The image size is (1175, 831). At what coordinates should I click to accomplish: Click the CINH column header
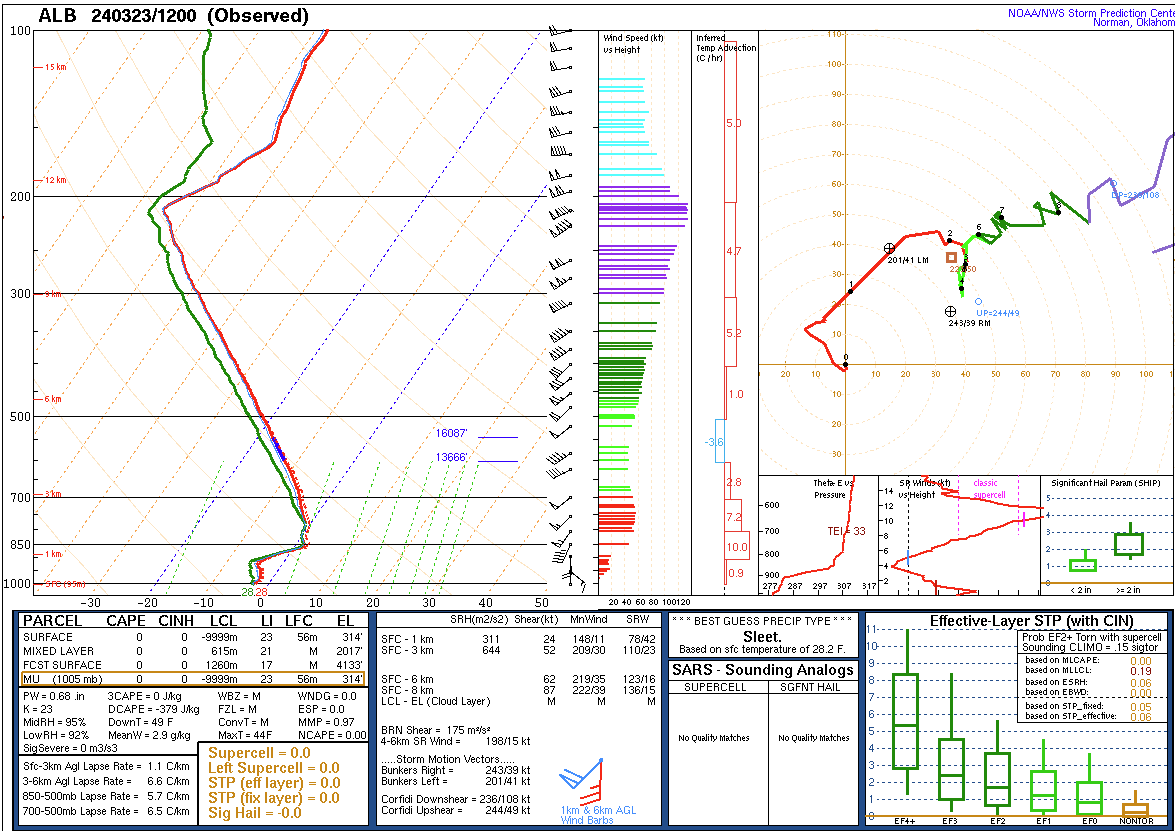tap(176, 621)
